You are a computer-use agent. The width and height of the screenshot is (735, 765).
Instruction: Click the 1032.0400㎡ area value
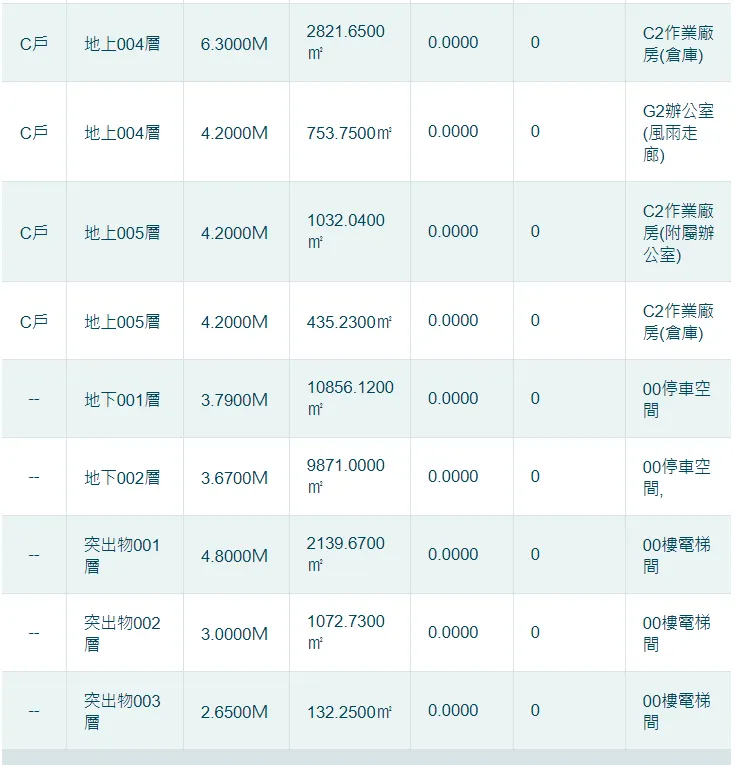pos(346,232)
